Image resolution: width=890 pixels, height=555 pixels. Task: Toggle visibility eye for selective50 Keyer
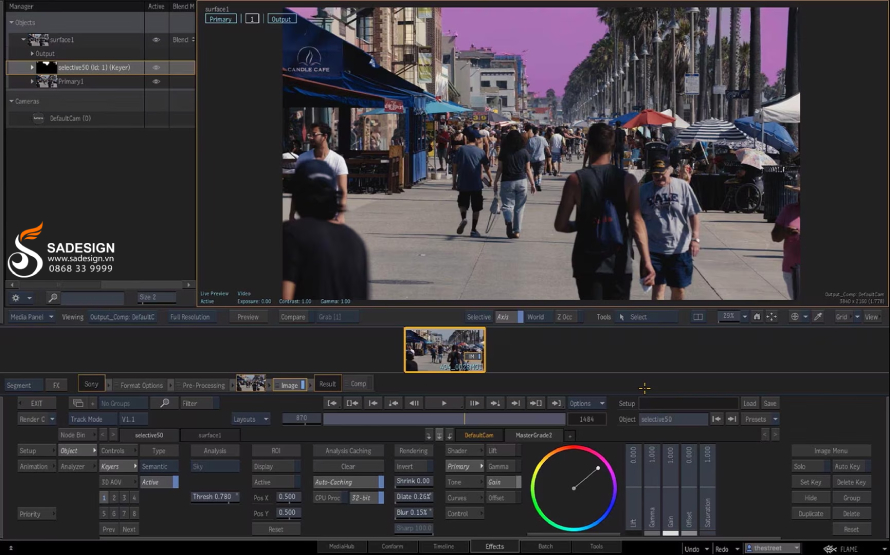pos(156,68)
